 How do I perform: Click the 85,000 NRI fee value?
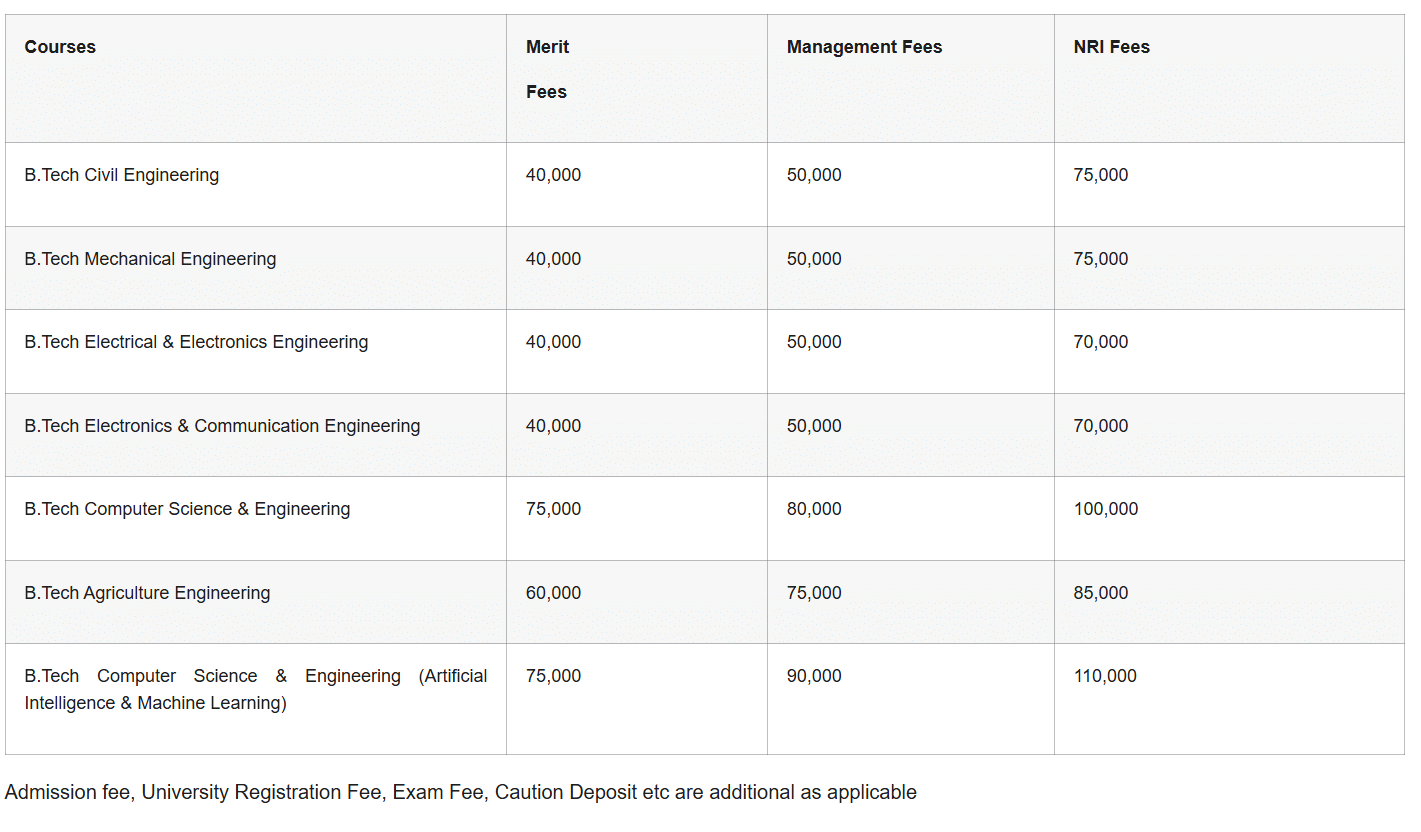[1100, 593]
